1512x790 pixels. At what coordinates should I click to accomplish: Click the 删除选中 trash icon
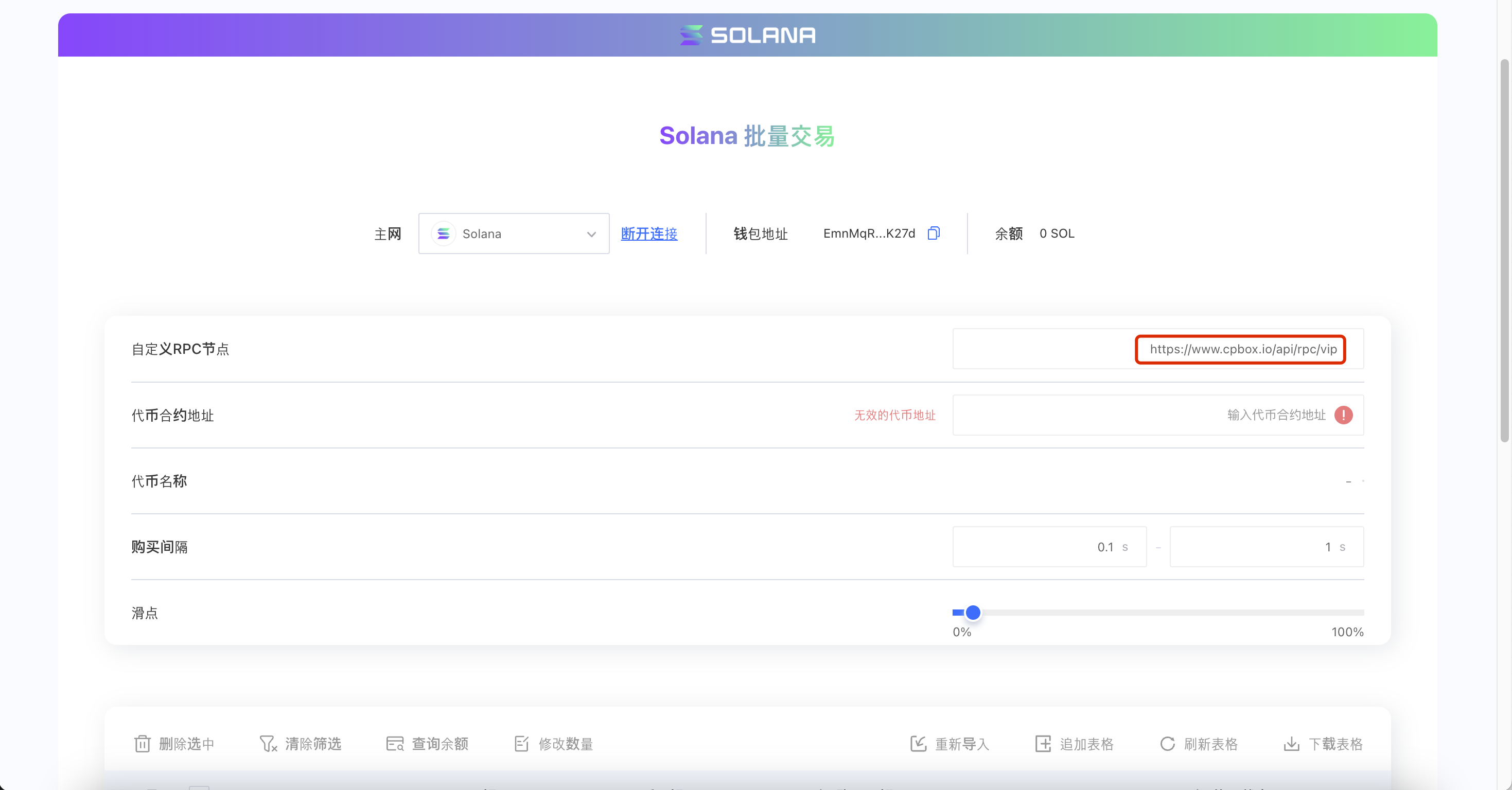142,744
